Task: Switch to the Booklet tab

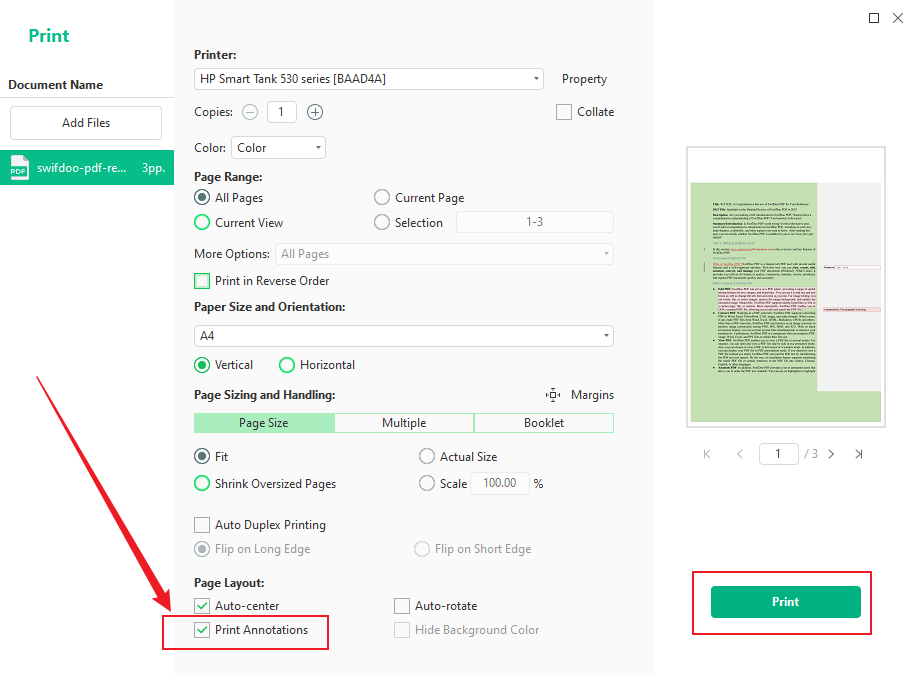Action: click(x=543, y=423)
